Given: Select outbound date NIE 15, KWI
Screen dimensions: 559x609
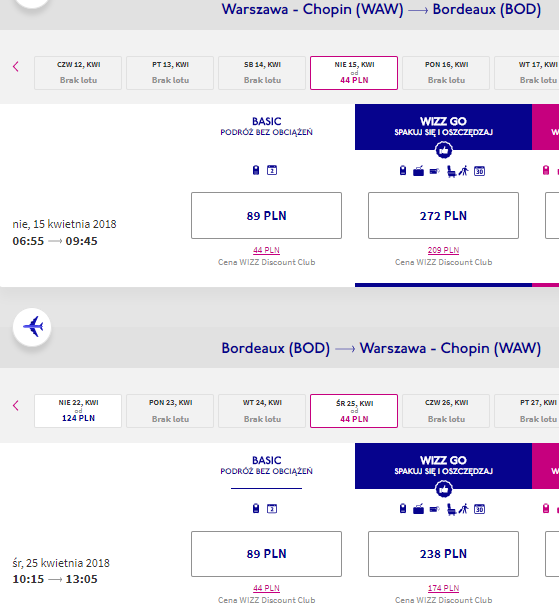Looking at the screenshot, I should coord(354,73).
